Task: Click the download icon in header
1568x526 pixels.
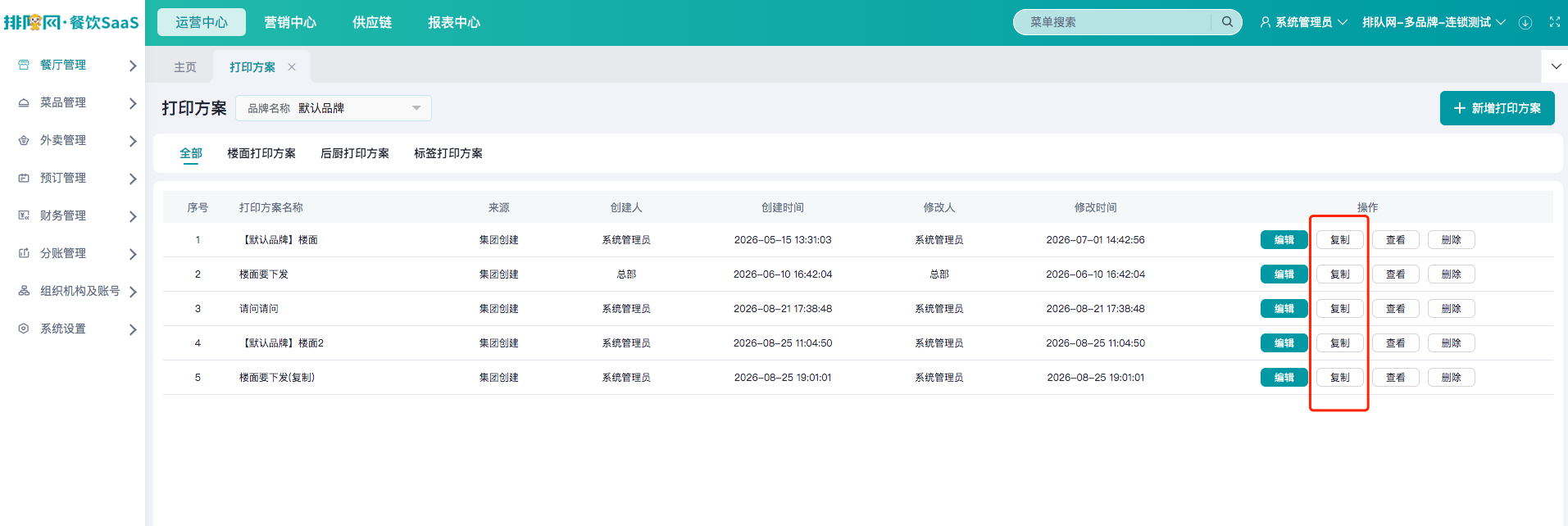Action: [1525, 22]
